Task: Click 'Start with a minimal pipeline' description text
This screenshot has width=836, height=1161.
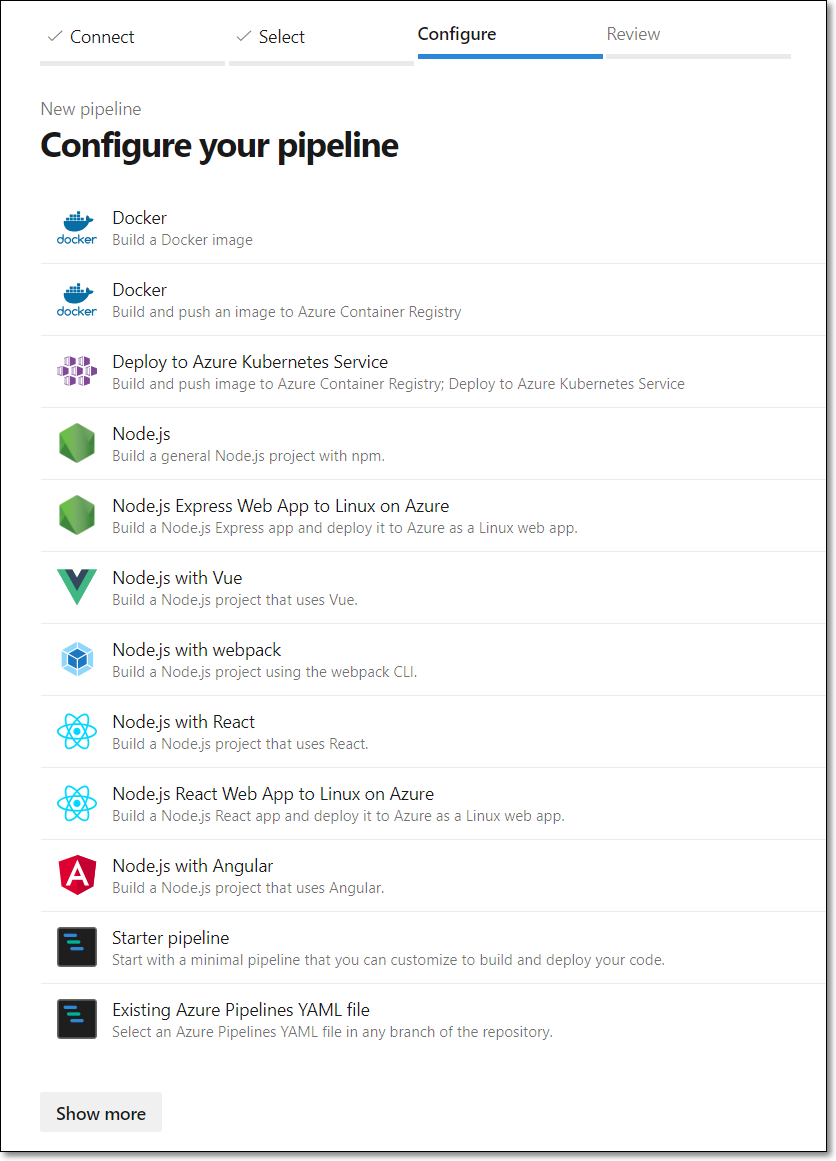Action: (x=389, y=960)
